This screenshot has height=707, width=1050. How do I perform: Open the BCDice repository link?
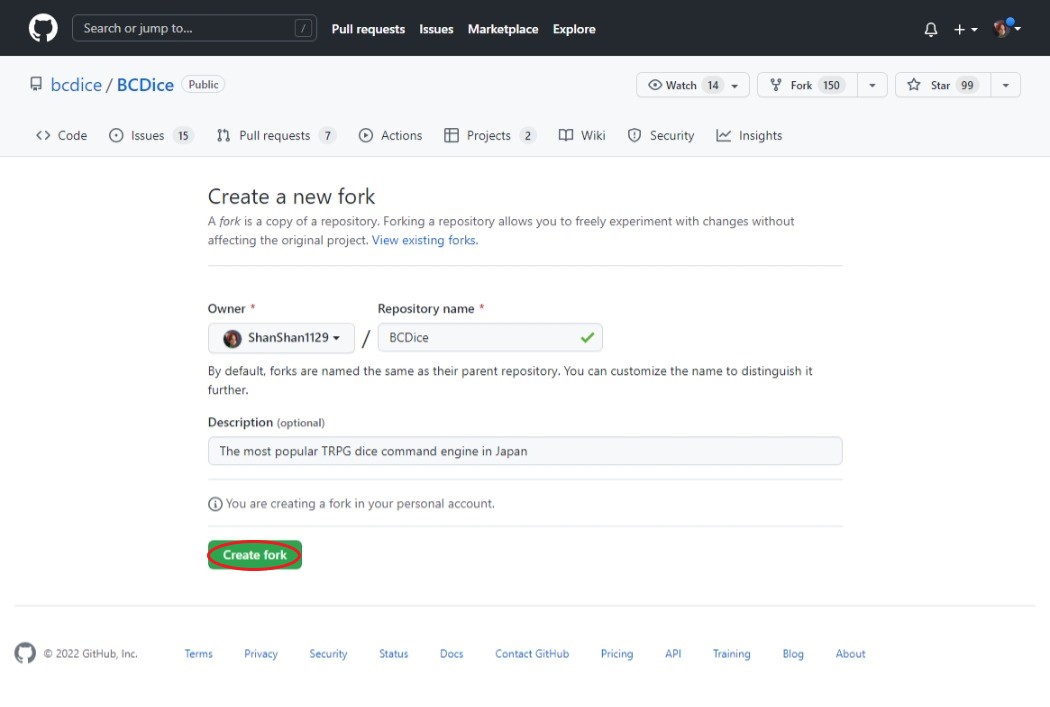click(x=145, y=85)
